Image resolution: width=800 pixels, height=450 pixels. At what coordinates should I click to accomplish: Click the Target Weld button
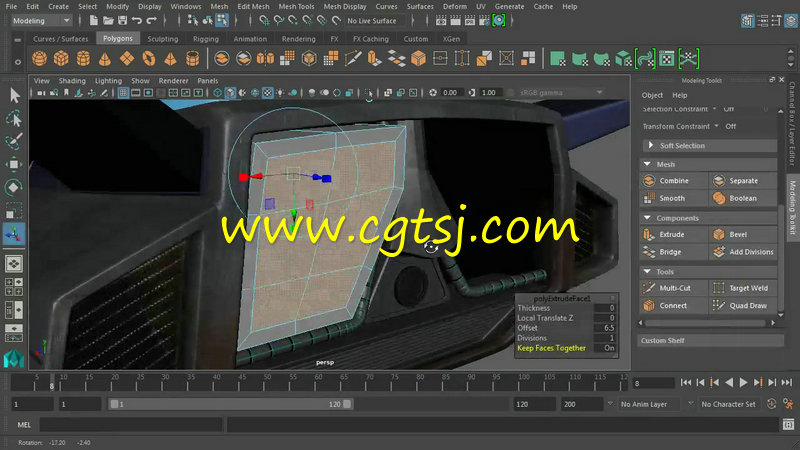pos(743,288)
